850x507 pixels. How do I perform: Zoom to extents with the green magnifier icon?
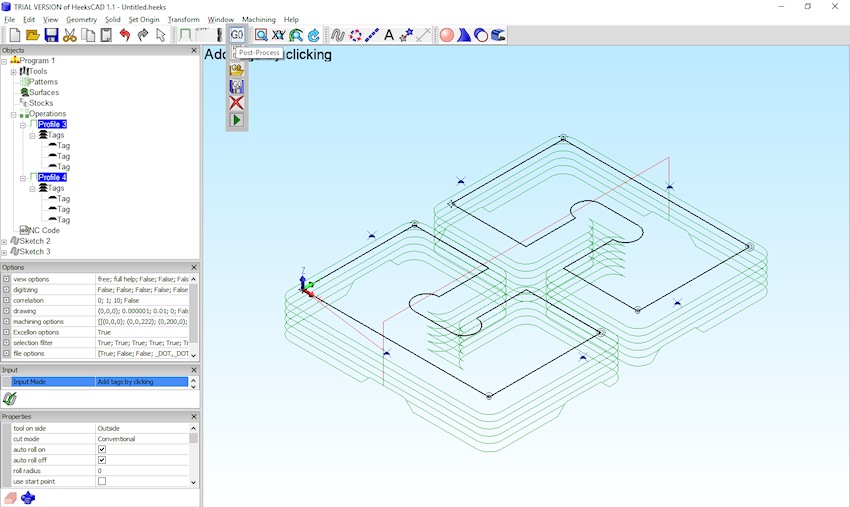[x=296, y=35]
